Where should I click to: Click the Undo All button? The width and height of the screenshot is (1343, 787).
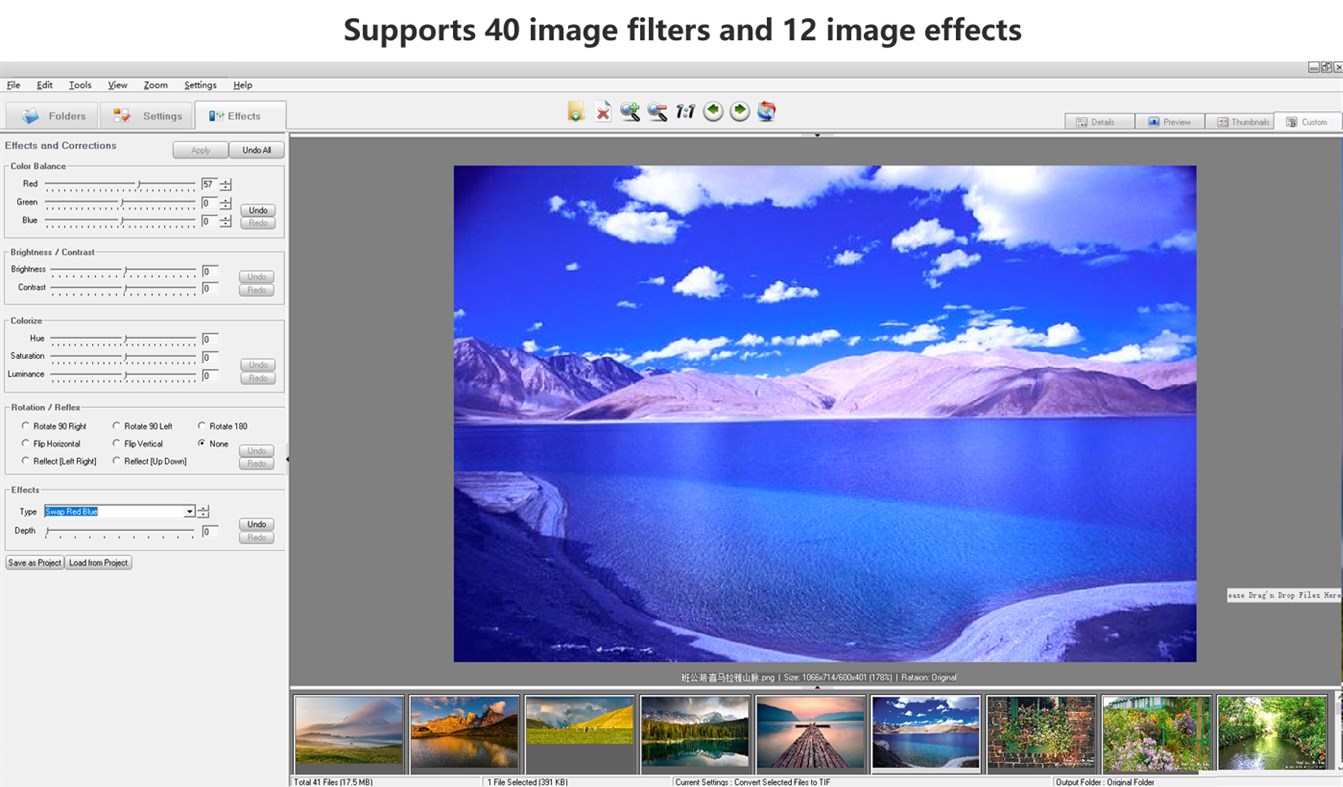pyautogui.click(x=256, y=149)
